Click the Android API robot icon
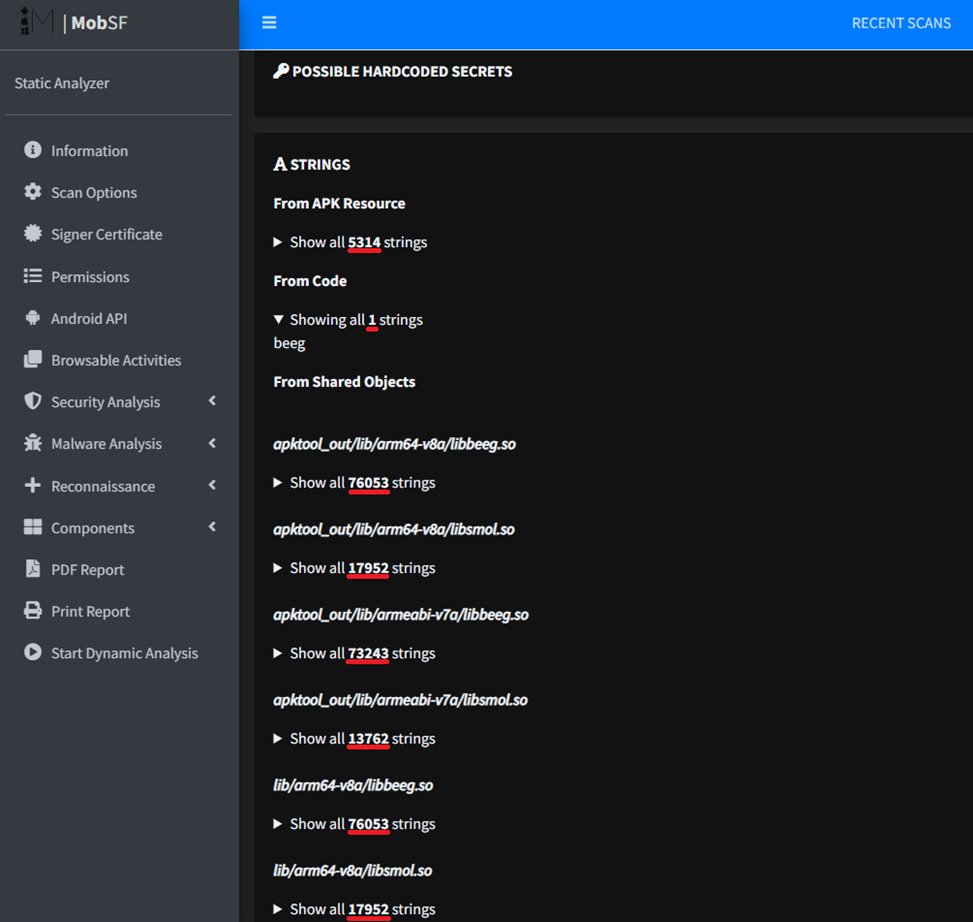973x922 pixels. [x=33, y=318]
